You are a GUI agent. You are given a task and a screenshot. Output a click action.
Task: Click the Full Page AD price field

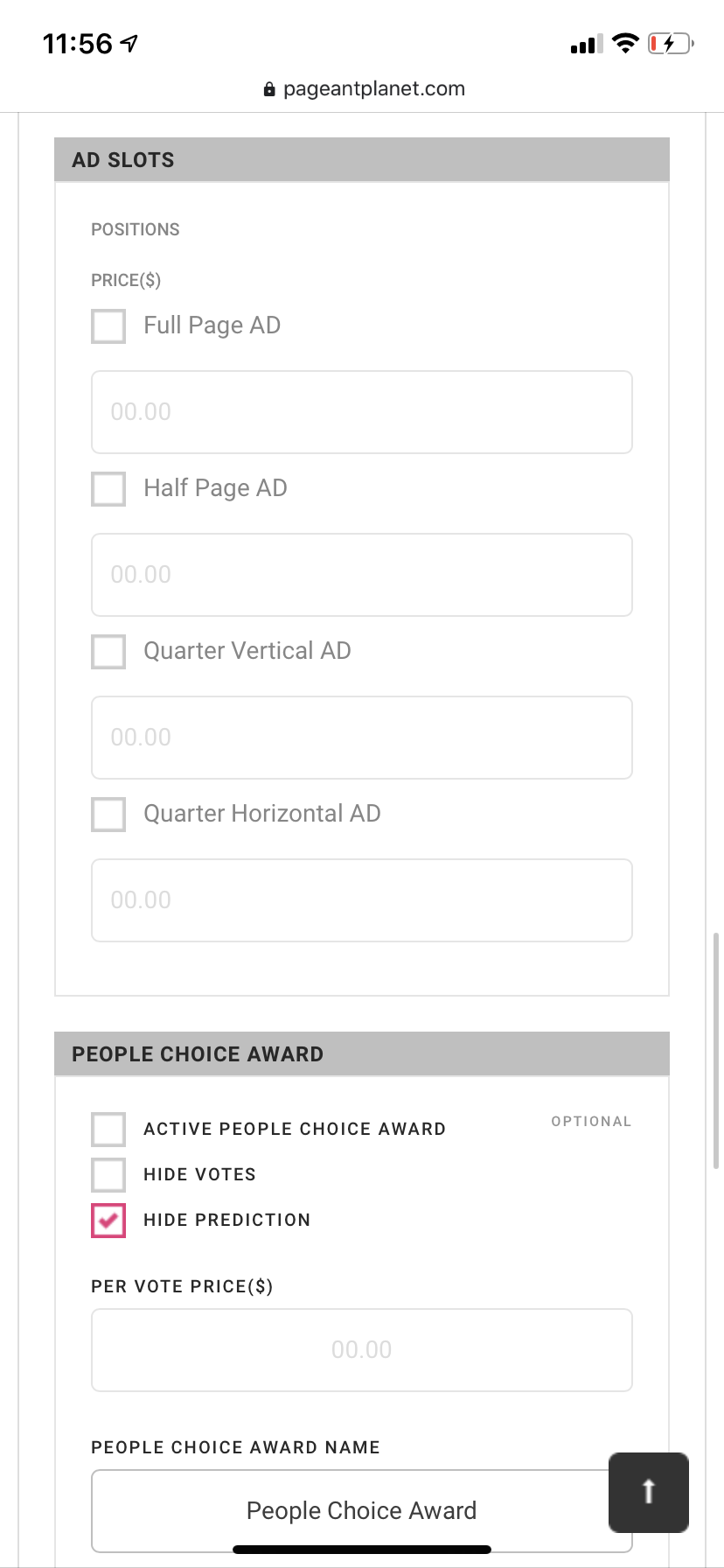[x=362, y=412]
